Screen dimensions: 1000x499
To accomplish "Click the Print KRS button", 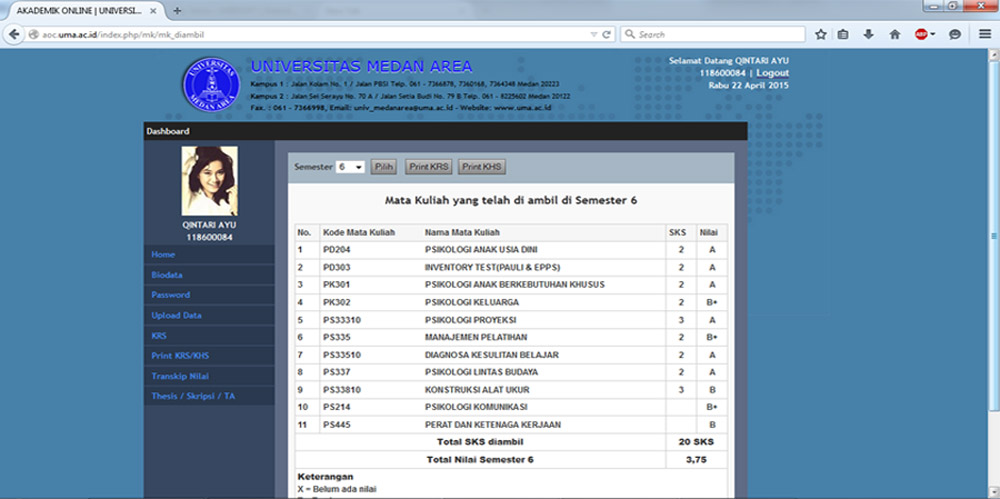I will tap(428, 167).
